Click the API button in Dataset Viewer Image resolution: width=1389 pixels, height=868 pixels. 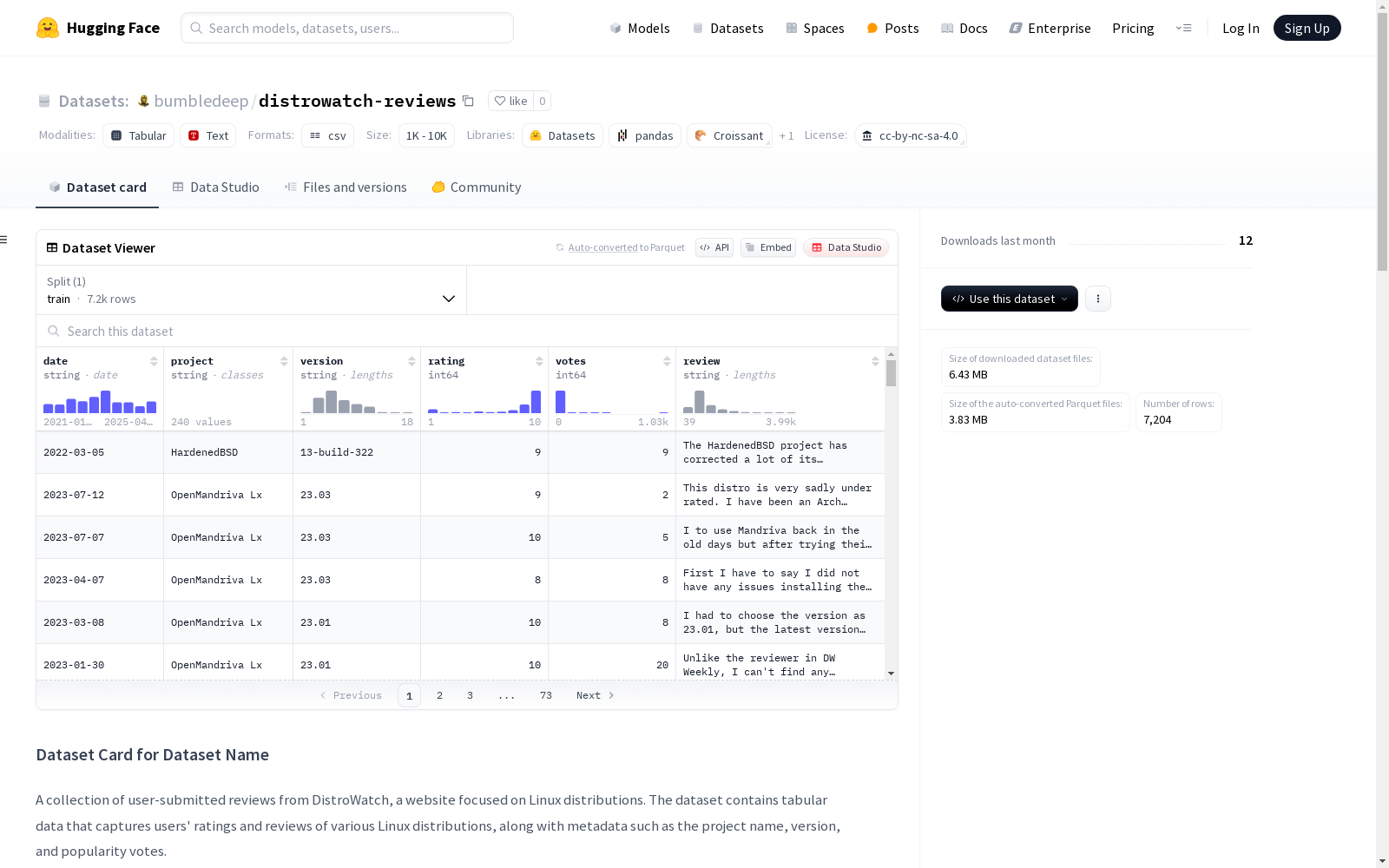pos(714,247)
